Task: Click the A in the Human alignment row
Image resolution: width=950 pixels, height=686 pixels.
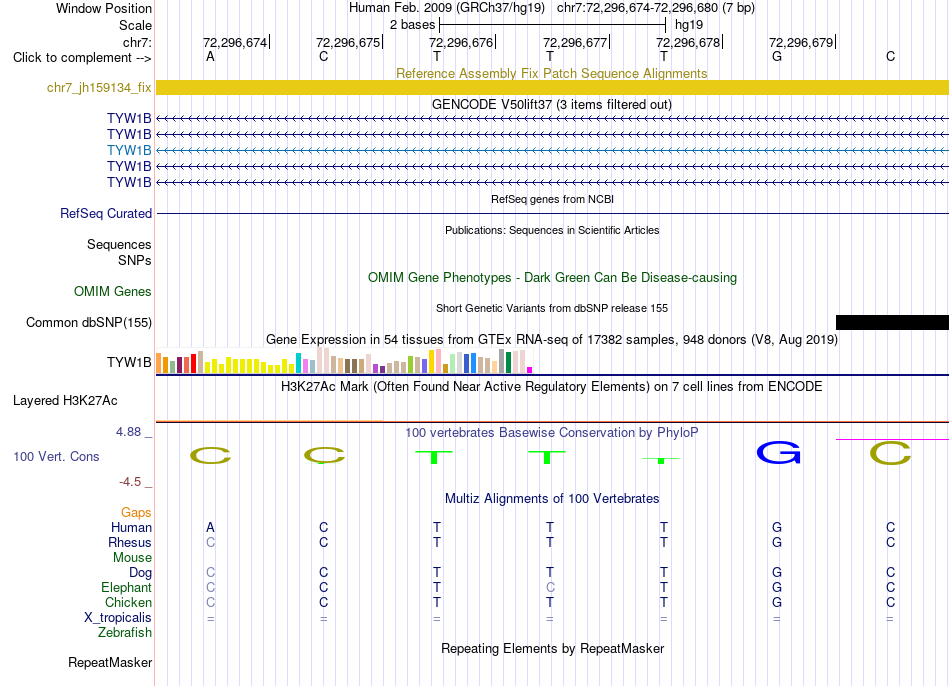Action: coord(210,527)
